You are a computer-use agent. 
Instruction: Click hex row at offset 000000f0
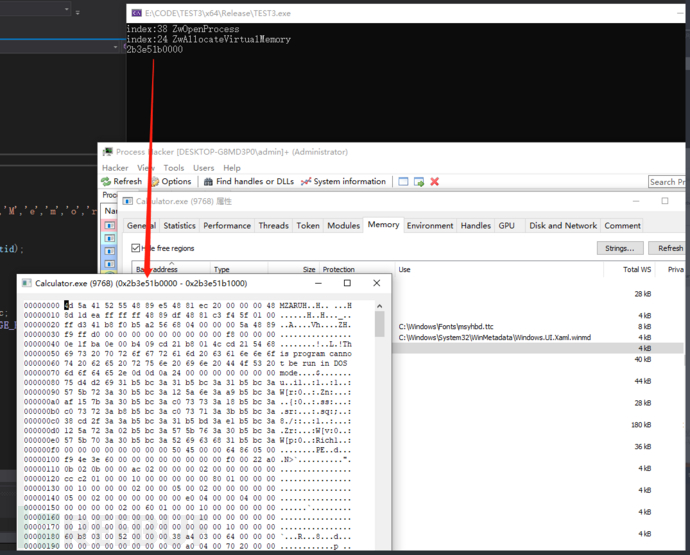188,450
